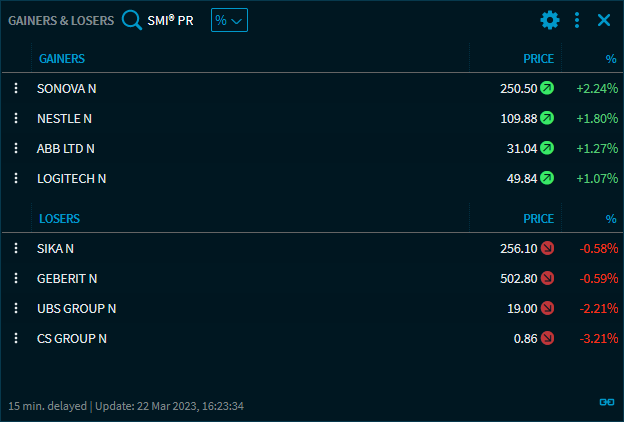Viewport: 624px width, 422px height.
Task: Open the row menu for NESTLE N
Action: pyautogui.click(x=16, y=118)
